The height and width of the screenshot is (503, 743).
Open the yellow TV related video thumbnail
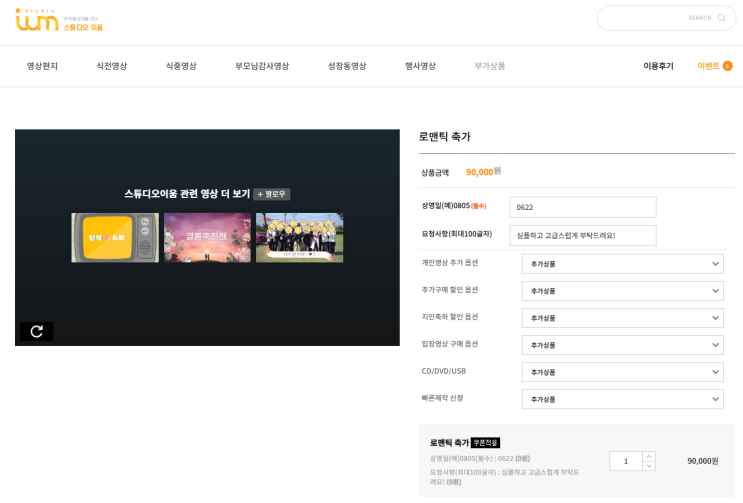coord(115,237)
